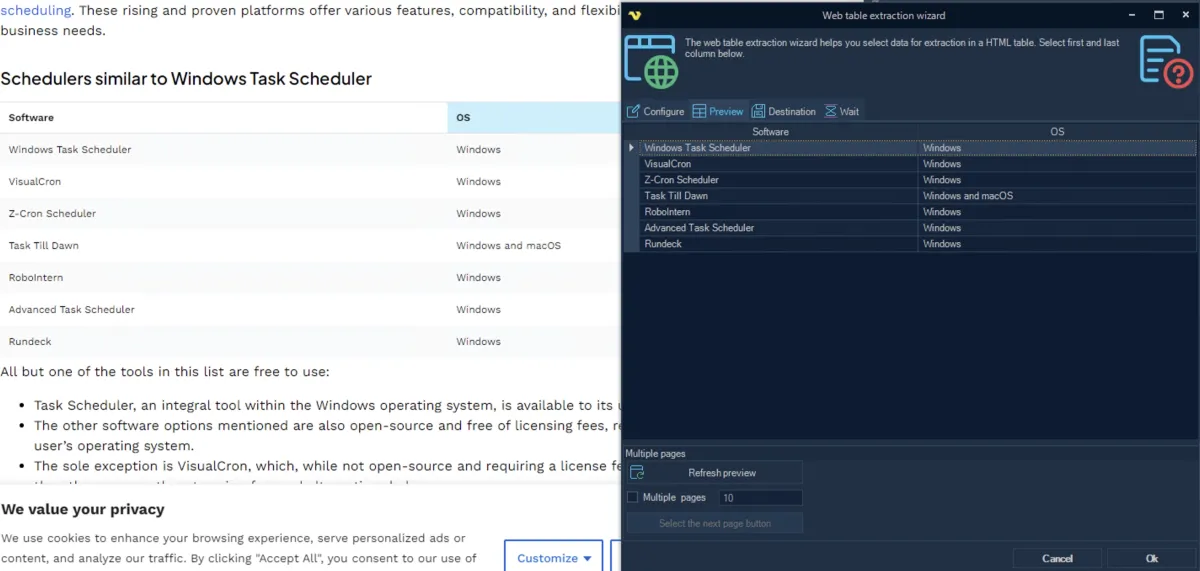Switch to the Preview tab
Image resolution: width=1200 pixels, height=571 pixels.
718,111
